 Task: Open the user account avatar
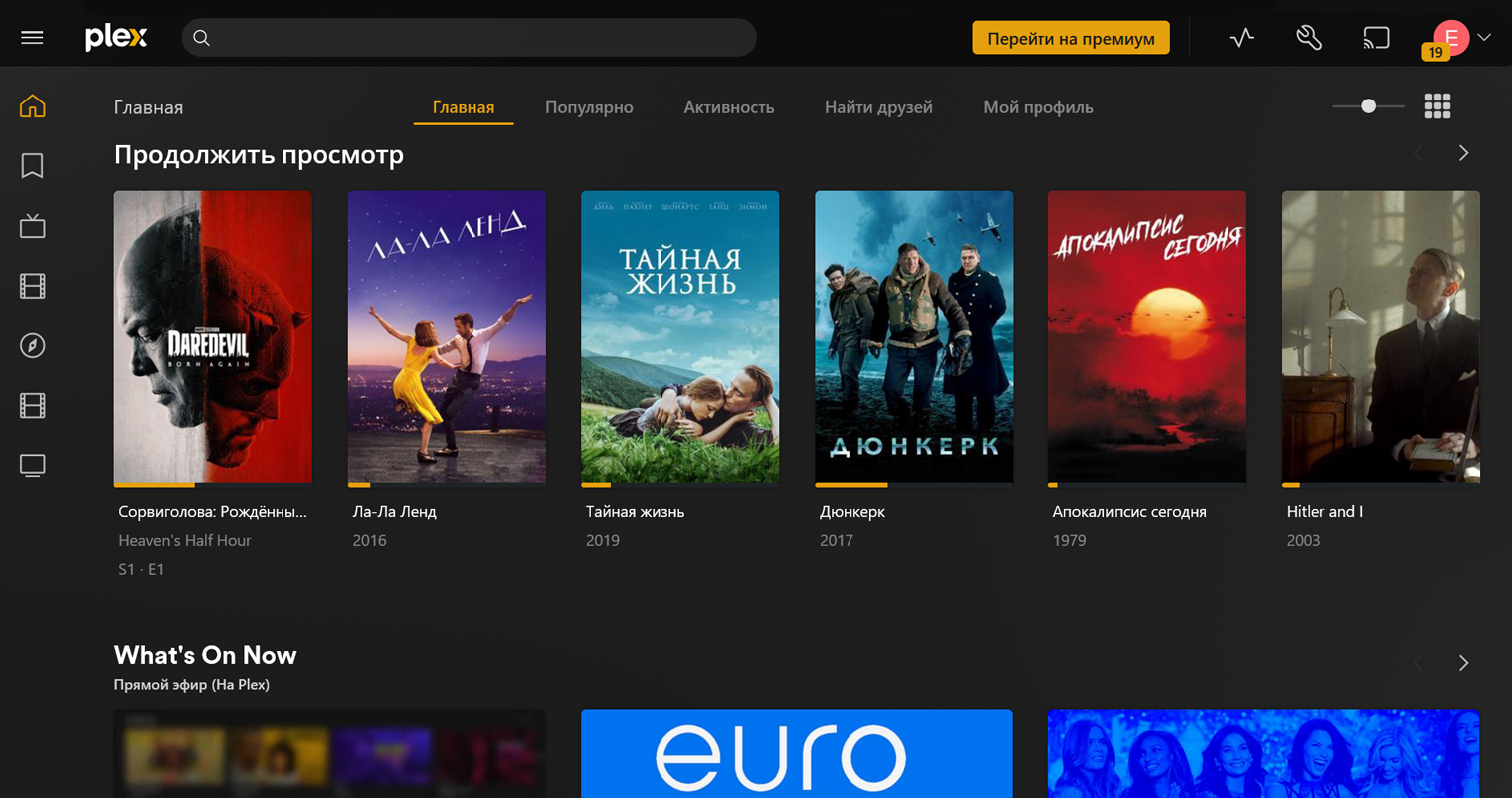coord(1451,38)
